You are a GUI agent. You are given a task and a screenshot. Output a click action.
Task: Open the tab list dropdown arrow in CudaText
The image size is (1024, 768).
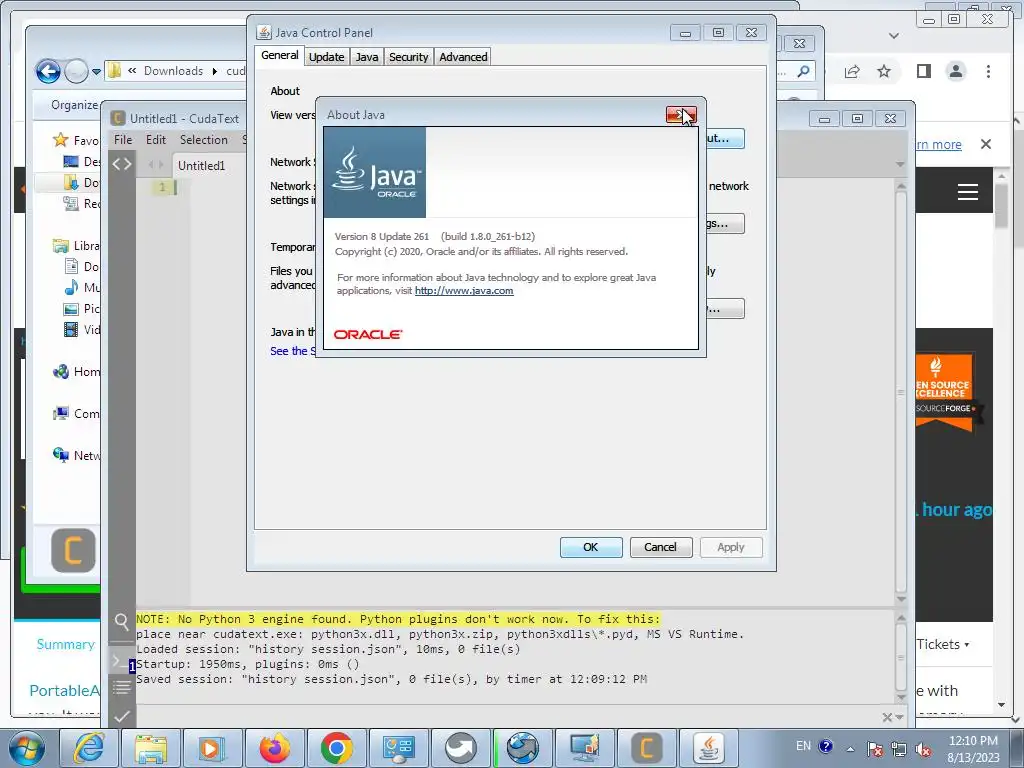tap(900, 165)
